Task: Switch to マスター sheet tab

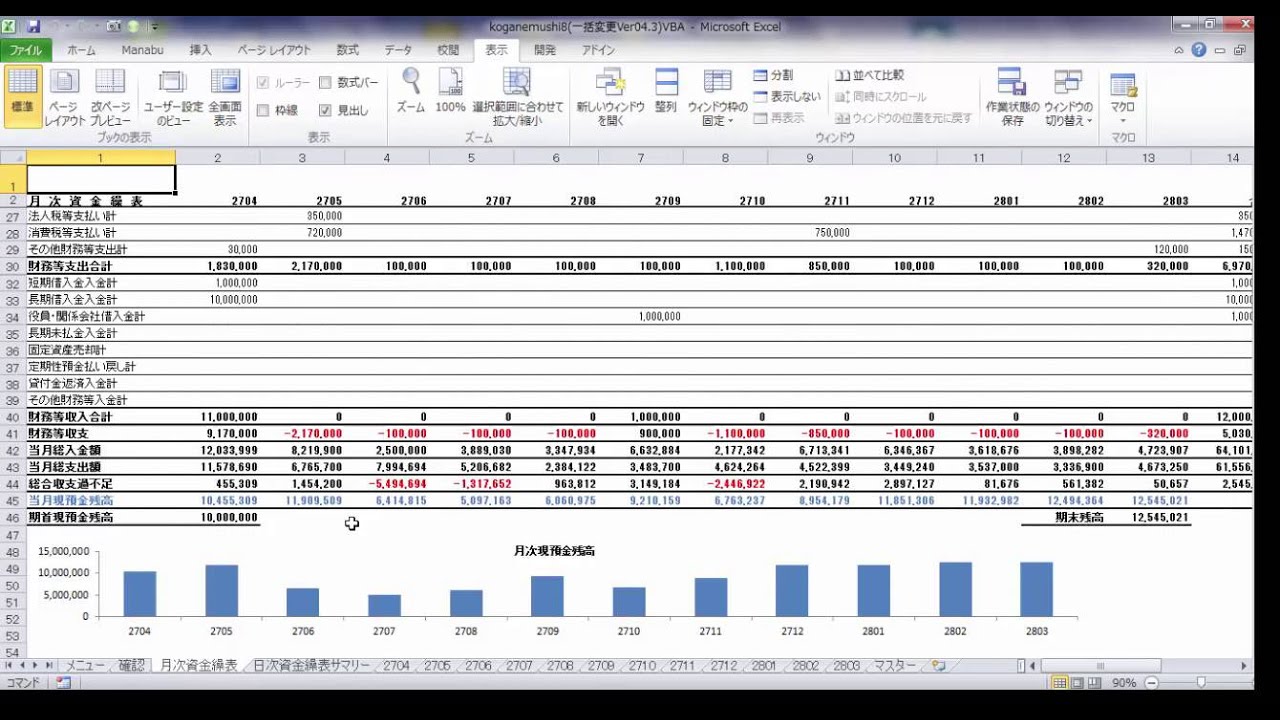Action: 895,665
